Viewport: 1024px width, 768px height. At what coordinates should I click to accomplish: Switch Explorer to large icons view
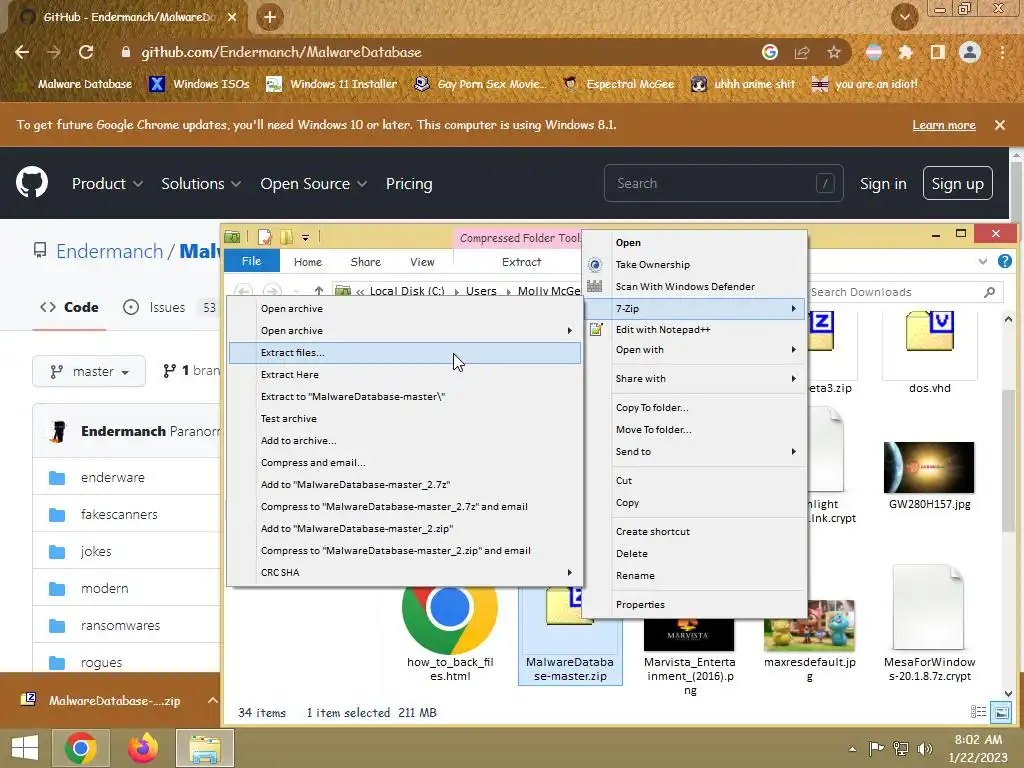click(x=1000, y=712)
